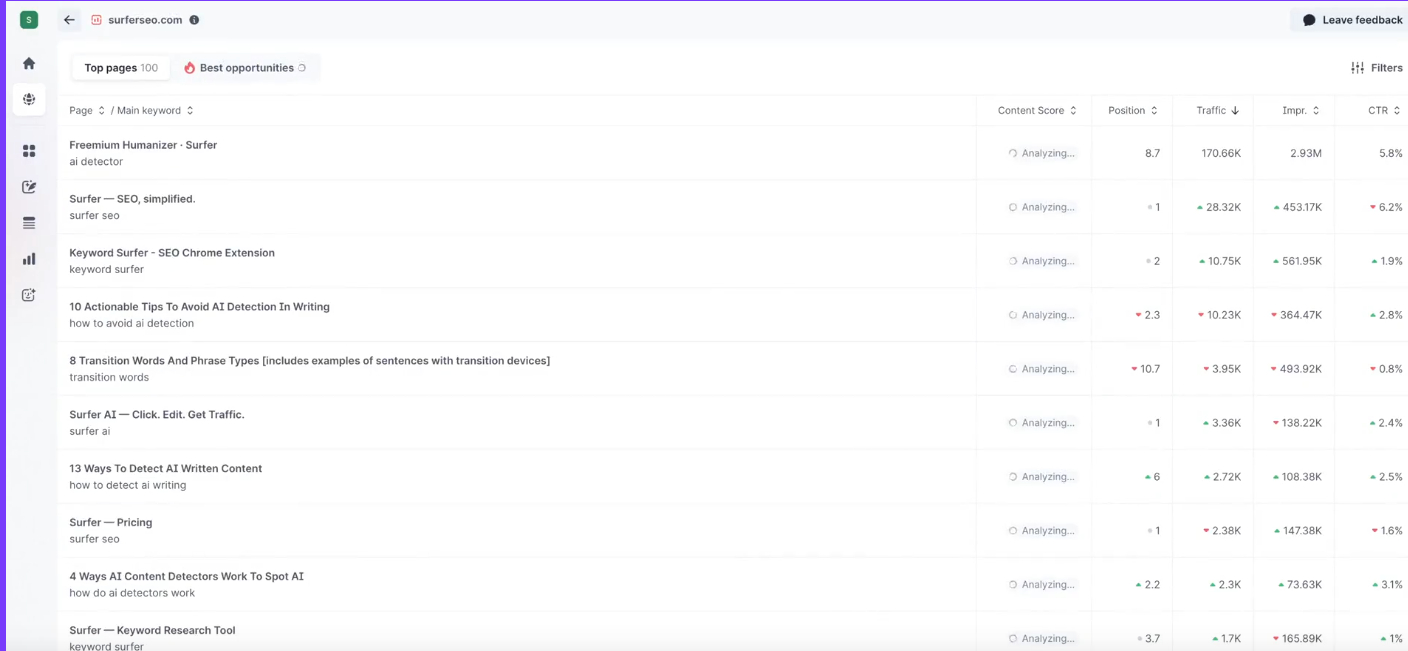Click the 147.38K impressions value
Image resolution: width=1408 pixels, height=651 pixels.
pyautogui.click(x=1302, y=532)
